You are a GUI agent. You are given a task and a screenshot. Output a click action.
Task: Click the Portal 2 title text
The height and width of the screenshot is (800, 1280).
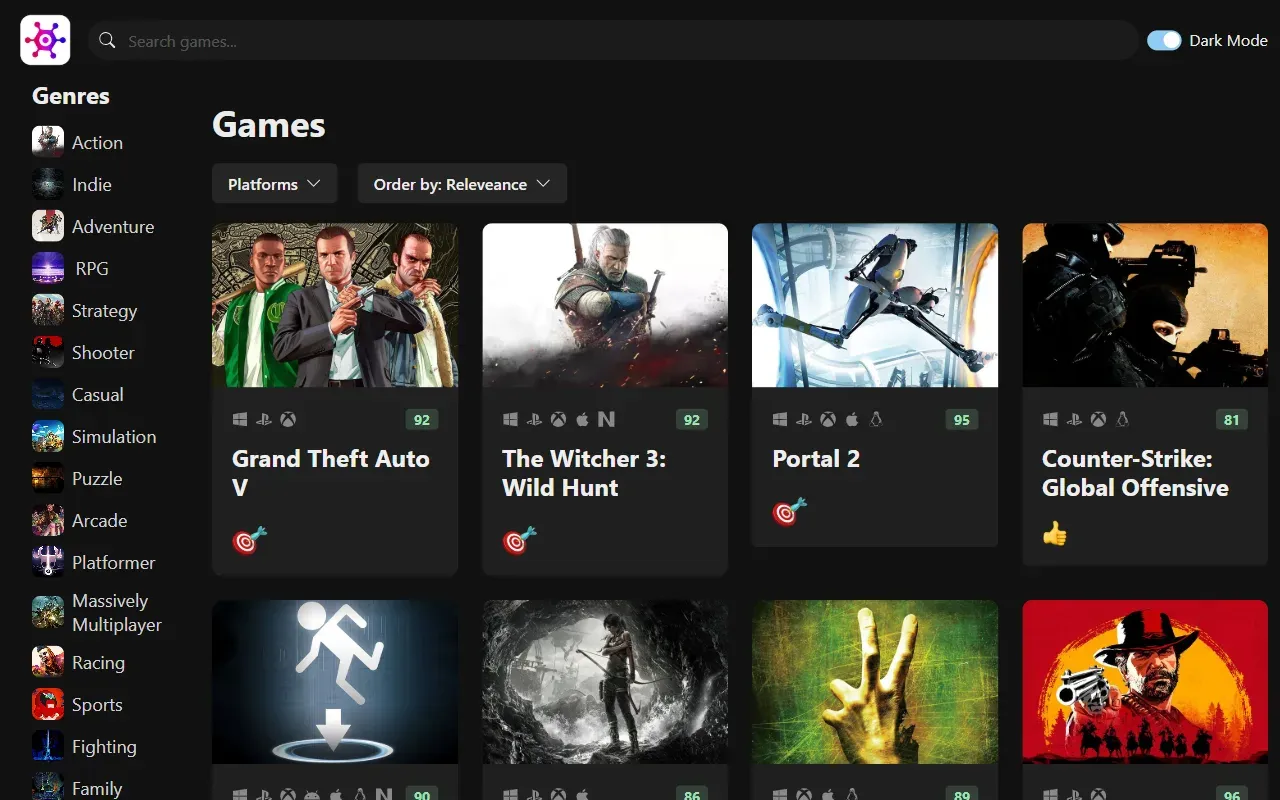816,459
